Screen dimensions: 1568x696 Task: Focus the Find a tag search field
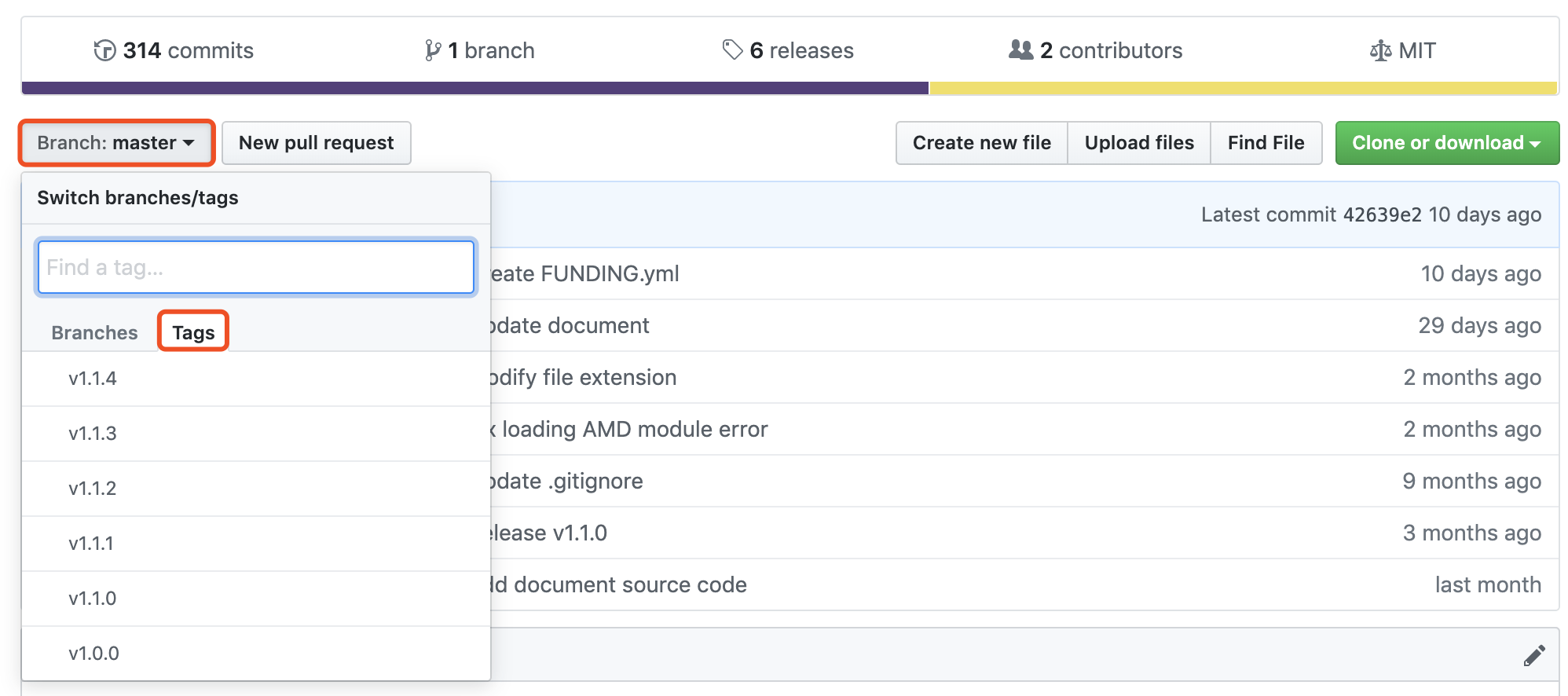point(256,268)
